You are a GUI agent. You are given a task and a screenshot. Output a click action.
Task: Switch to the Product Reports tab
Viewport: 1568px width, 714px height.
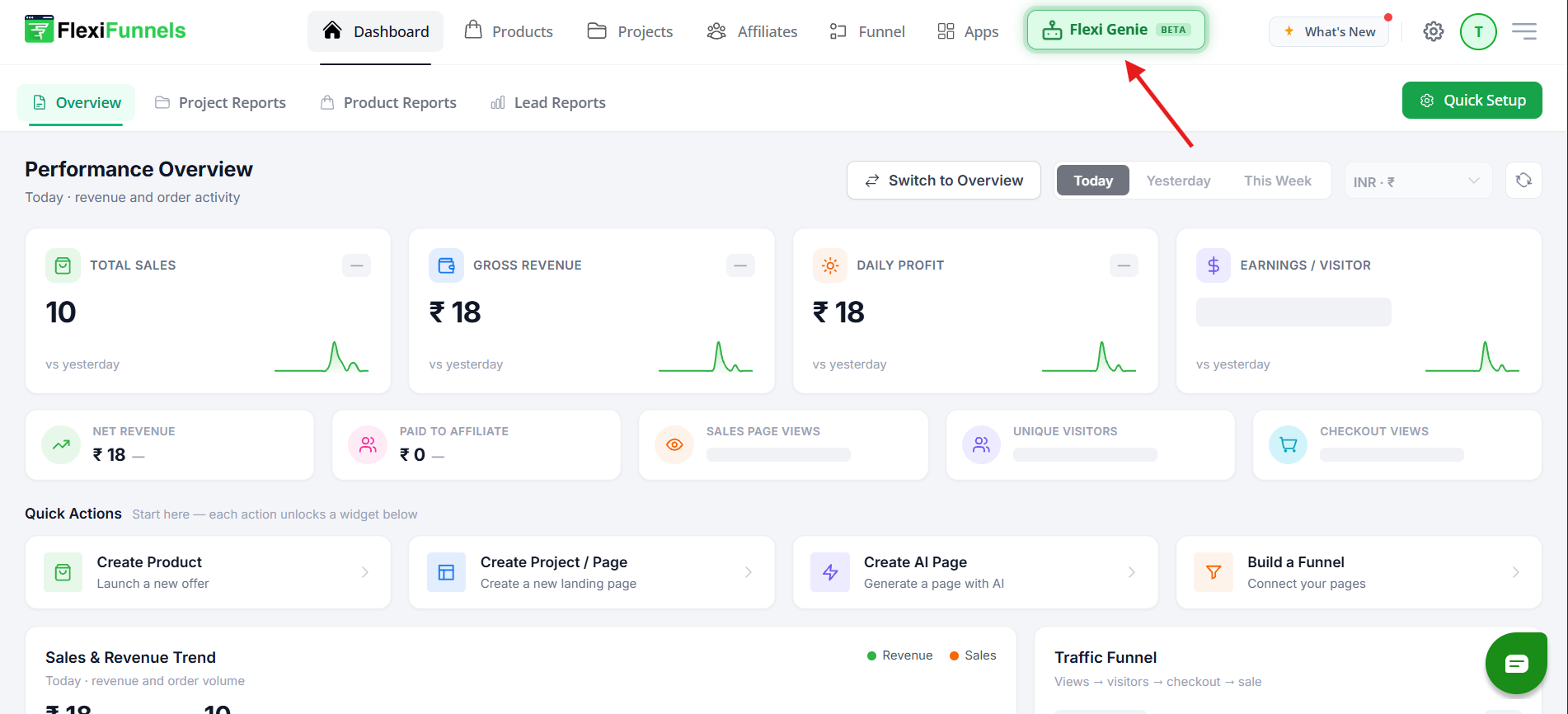388,103
